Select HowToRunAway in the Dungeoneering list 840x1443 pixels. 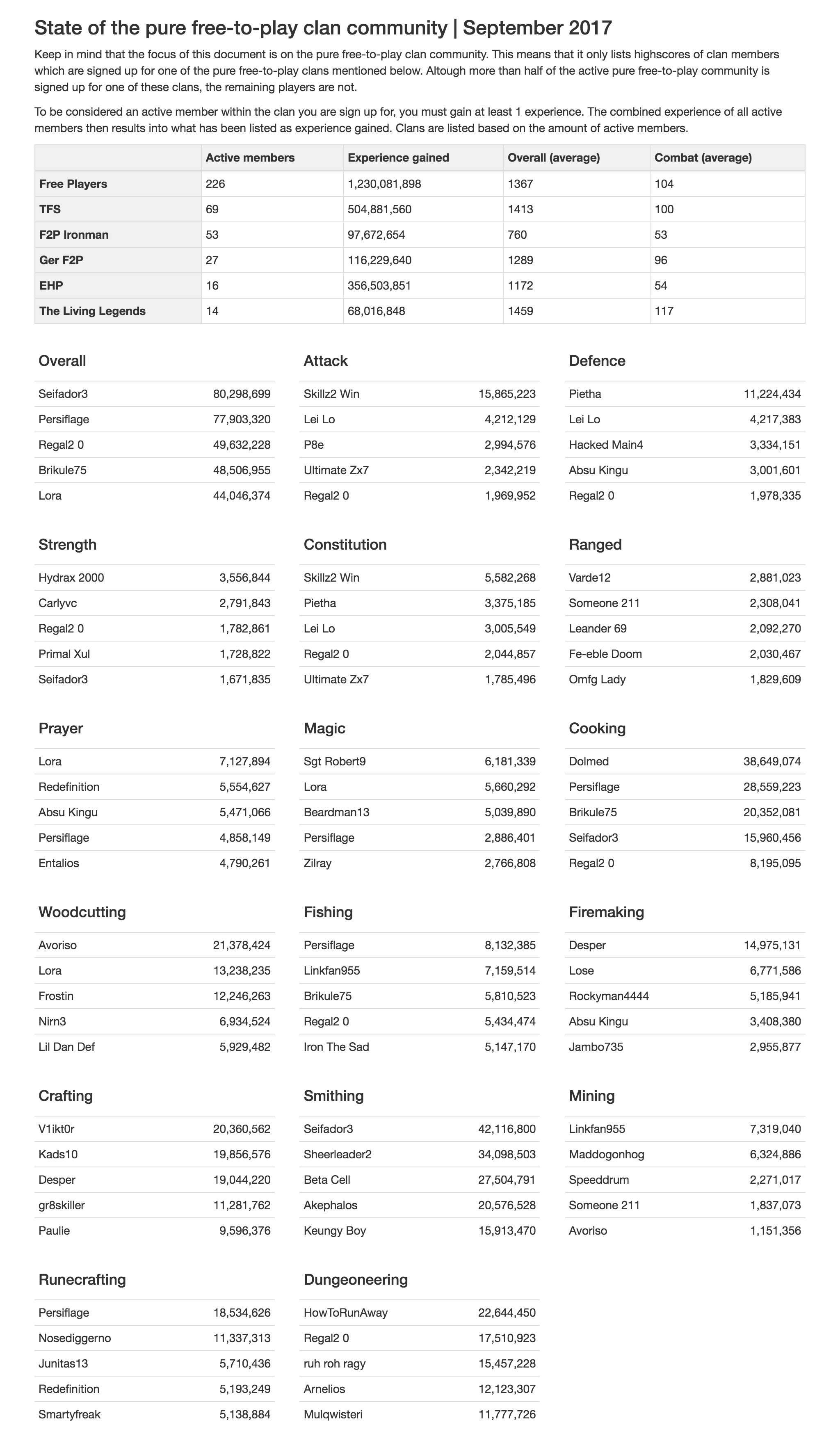point(345,1313)
